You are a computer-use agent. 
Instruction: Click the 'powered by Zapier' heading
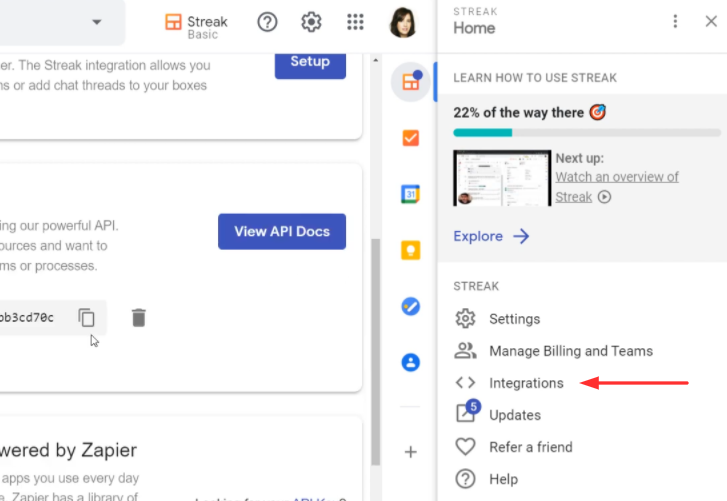[x=69, y=450]
